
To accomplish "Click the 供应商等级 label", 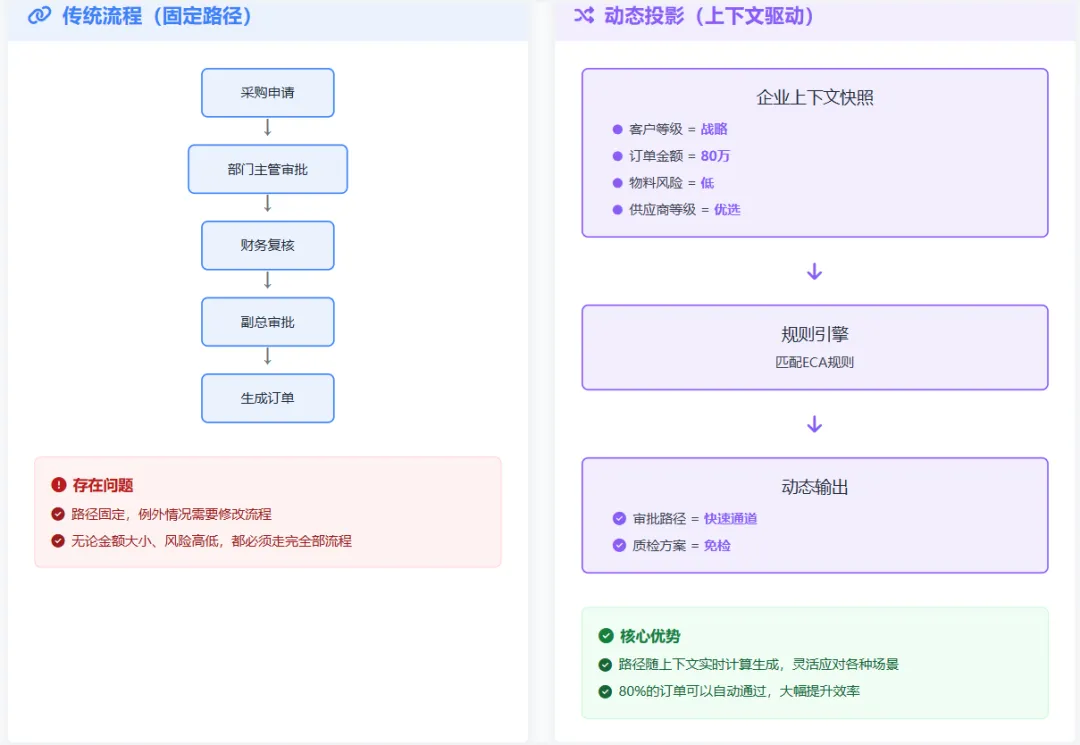I will click(x=663, y=209).
